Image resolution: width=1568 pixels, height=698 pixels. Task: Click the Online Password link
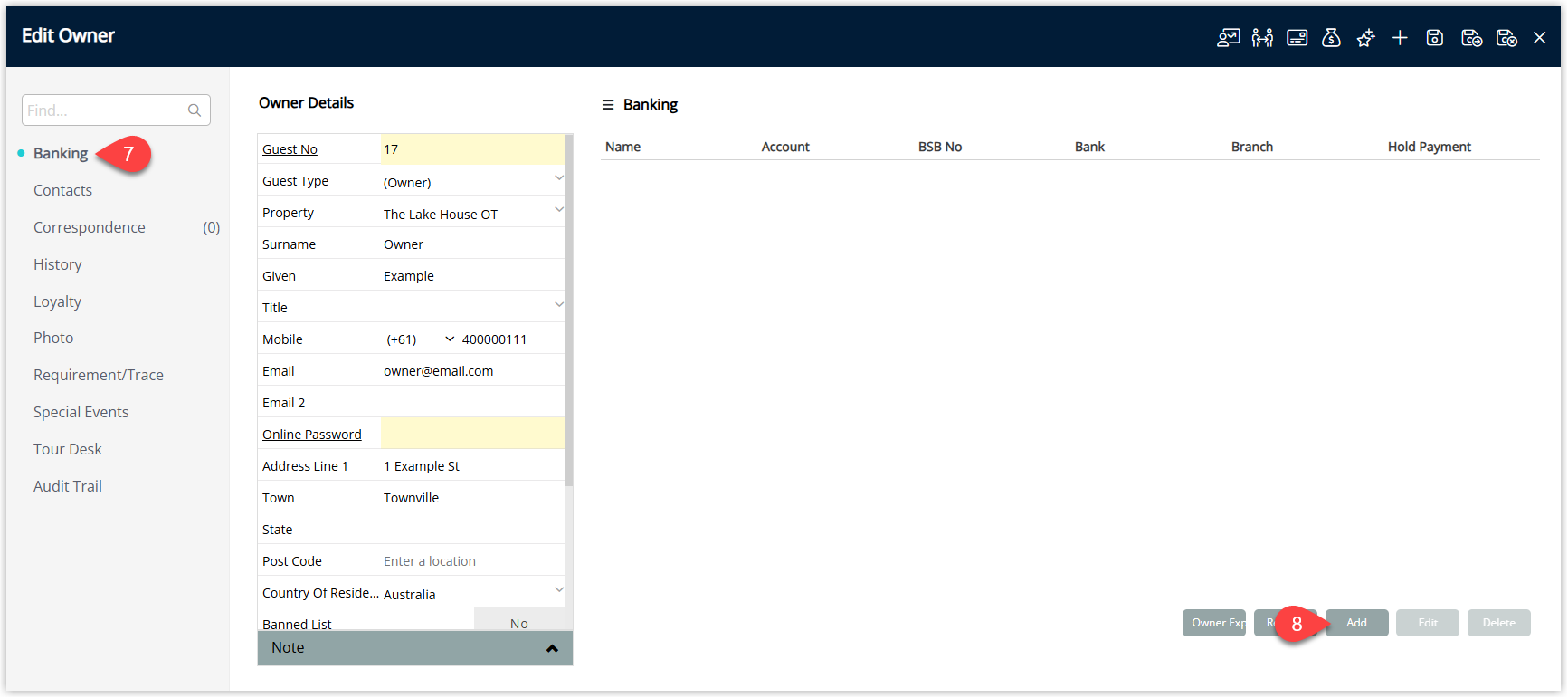pyautogui.click(x=311, y=435)
